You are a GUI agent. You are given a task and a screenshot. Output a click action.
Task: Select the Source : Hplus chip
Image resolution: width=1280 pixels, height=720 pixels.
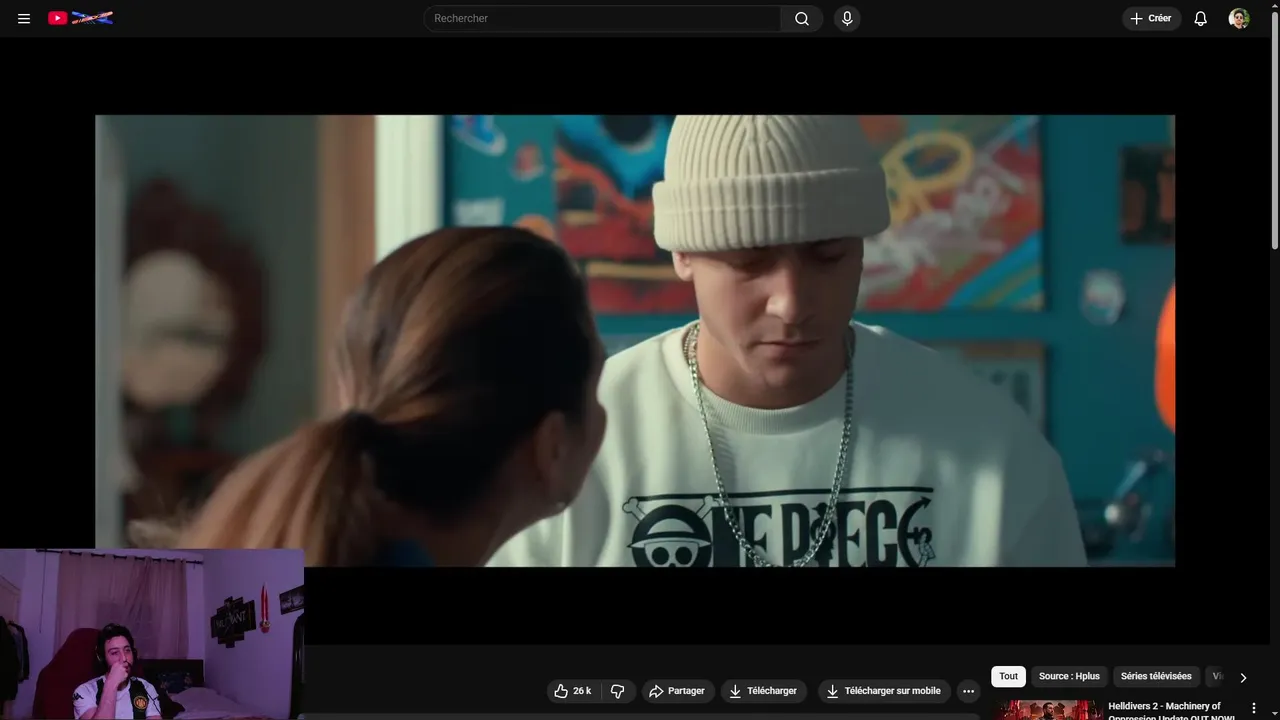click(x=1069, y=676)
